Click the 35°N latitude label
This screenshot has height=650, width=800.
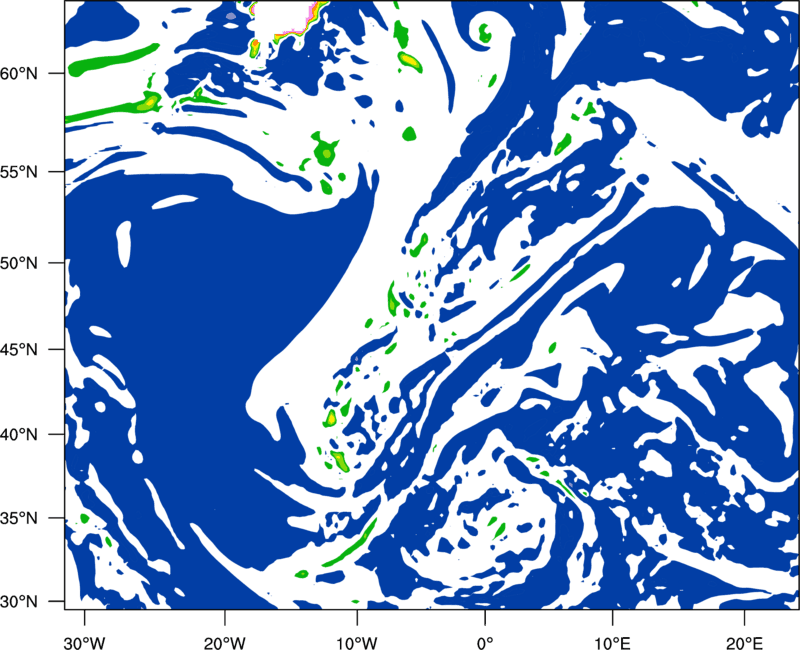19,518
